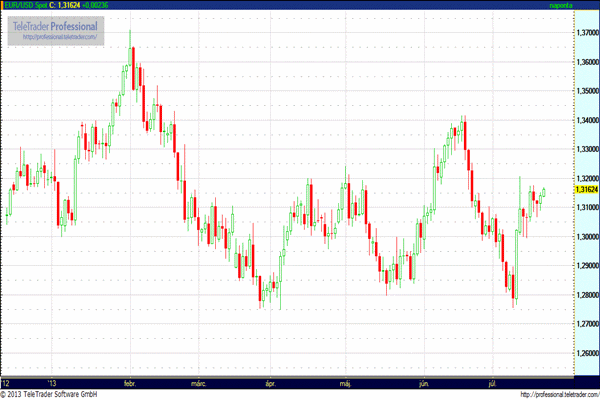Click the EUR/USD Spot symbol label

[25, 6]
